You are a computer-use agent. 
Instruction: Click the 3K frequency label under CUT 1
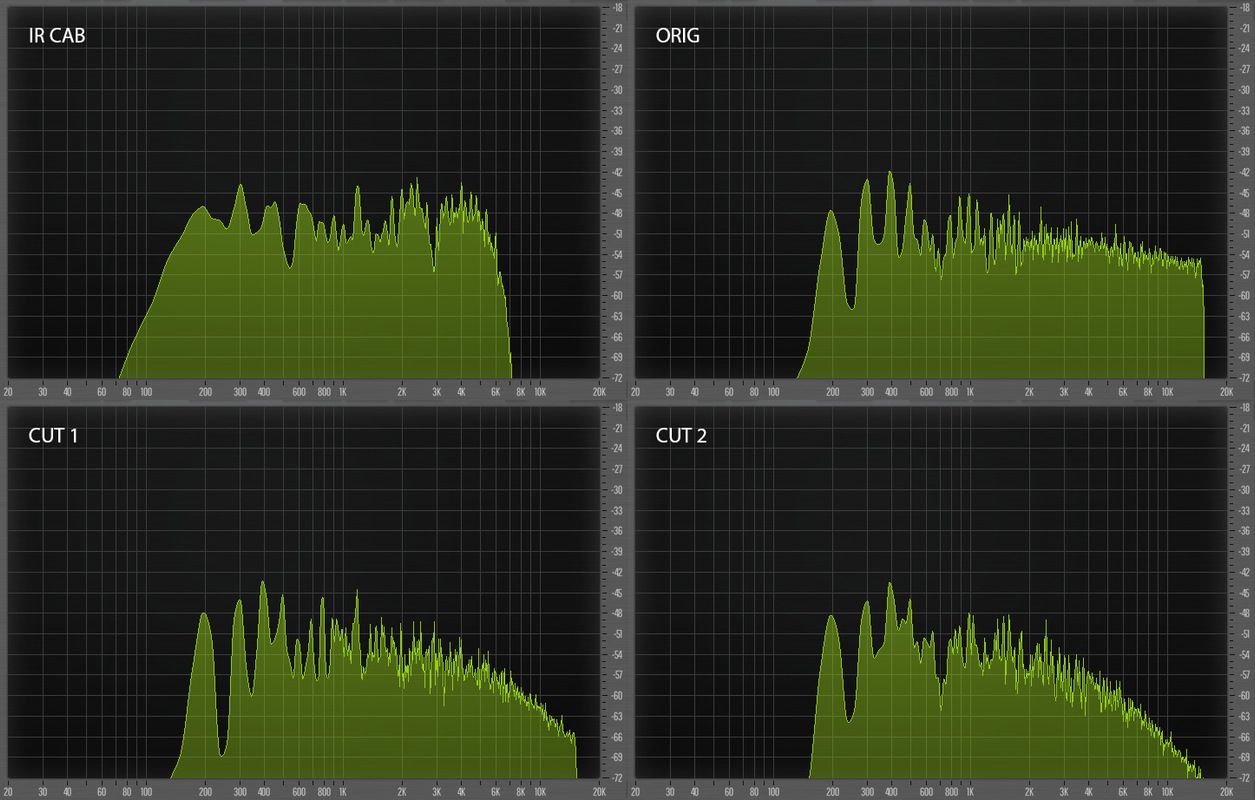436,792
